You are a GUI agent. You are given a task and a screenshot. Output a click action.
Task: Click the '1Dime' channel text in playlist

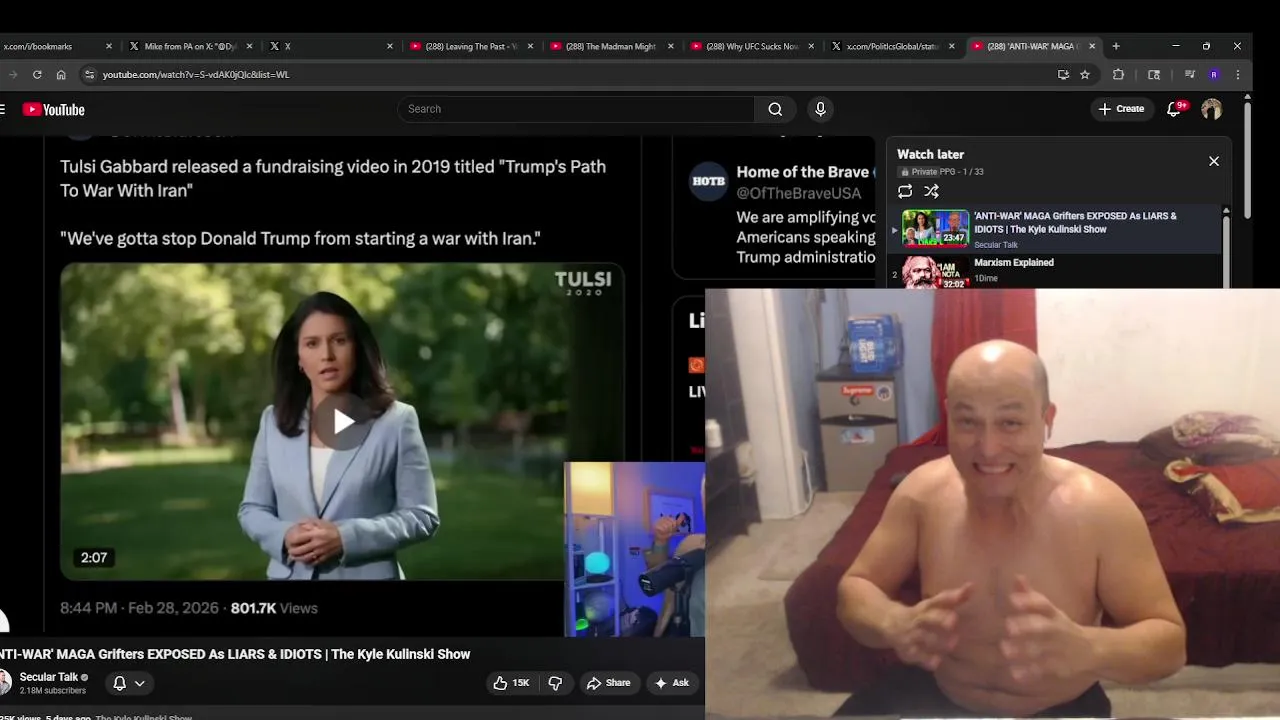point(986,279)
